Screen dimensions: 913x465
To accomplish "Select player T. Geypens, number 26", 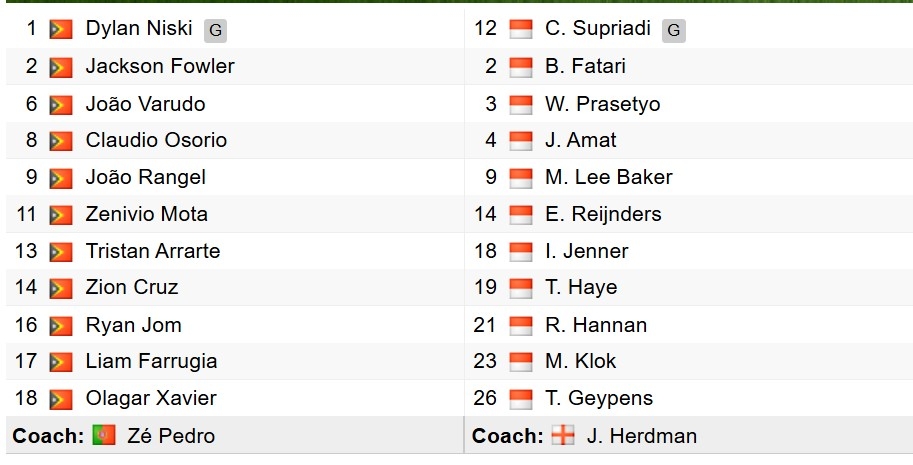I will [599, 398].
